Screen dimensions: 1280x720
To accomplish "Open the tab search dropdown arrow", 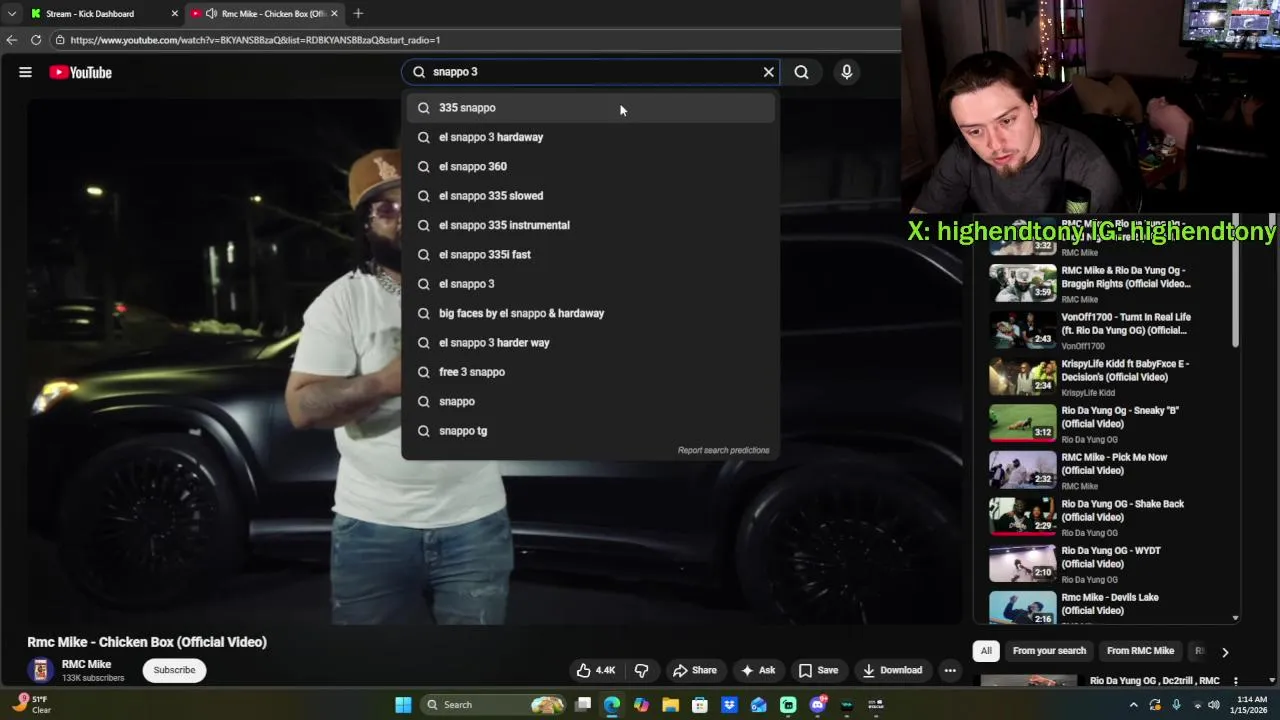I will pyautogui.click(x=11, y=14).
